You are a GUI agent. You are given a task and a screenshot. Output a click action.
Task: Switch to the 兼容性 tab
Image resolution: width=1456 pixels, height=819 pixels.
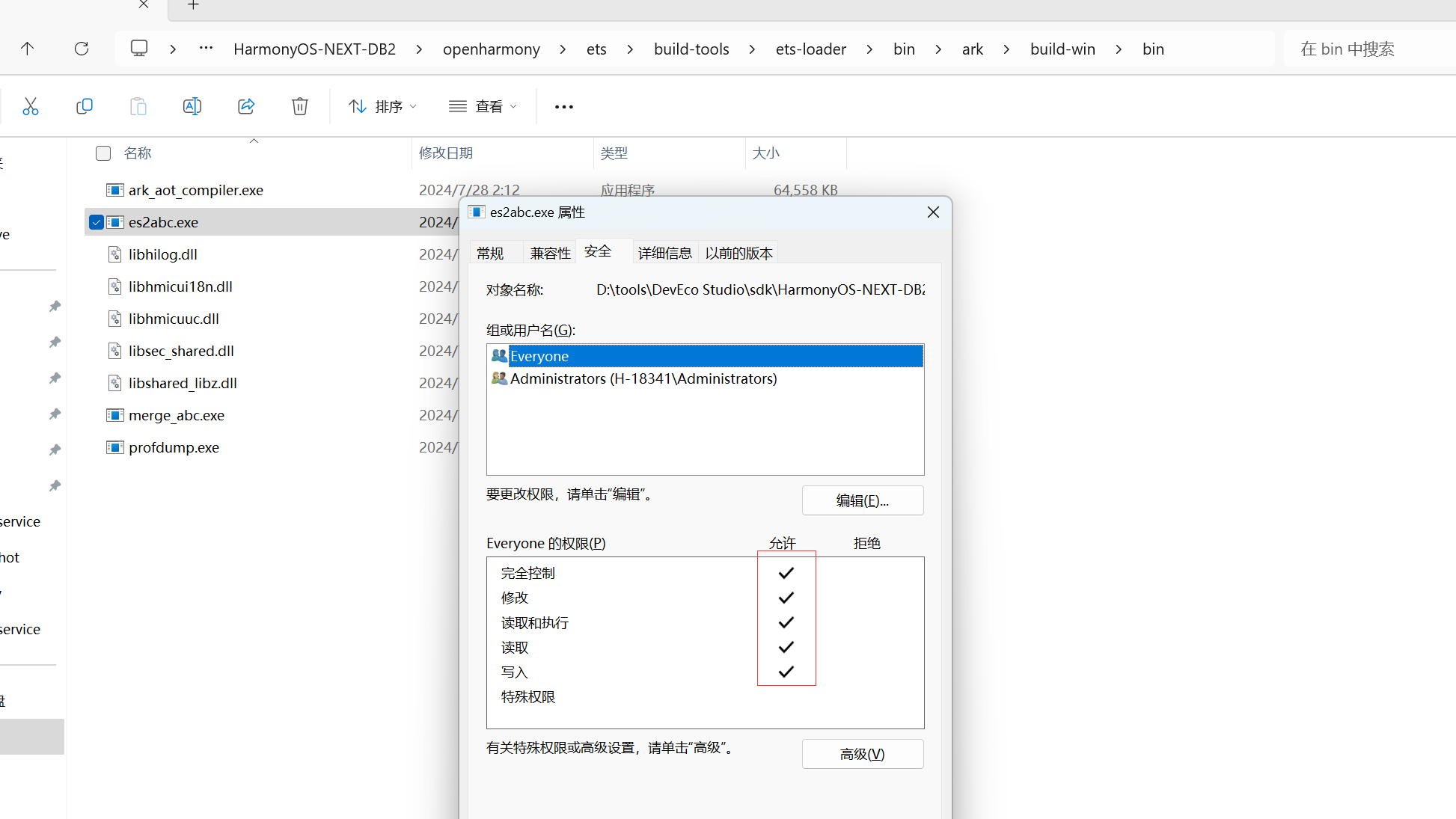pyautogui.click(x=550, y=254)
